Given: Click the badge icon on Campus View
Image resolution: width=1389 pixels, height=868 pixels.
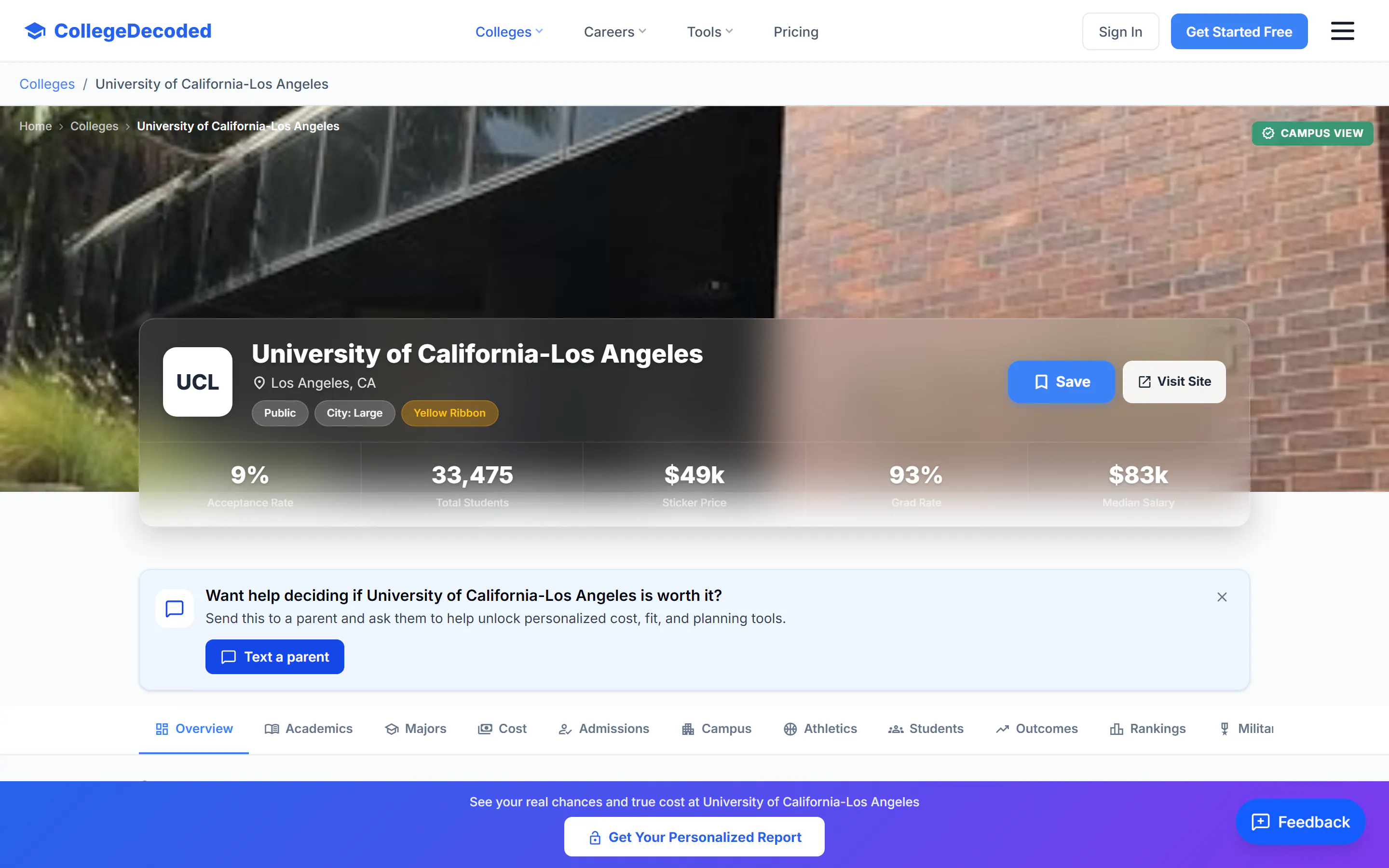Looking at the screenshot, I should (1268, 133).
